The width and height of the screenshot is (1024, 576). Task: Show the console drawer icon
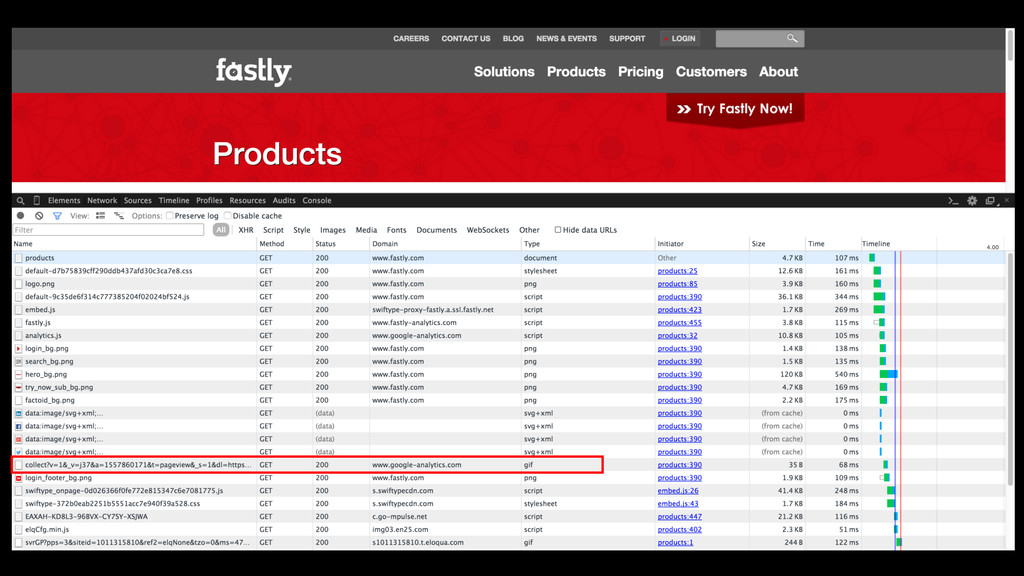point(953,200)
